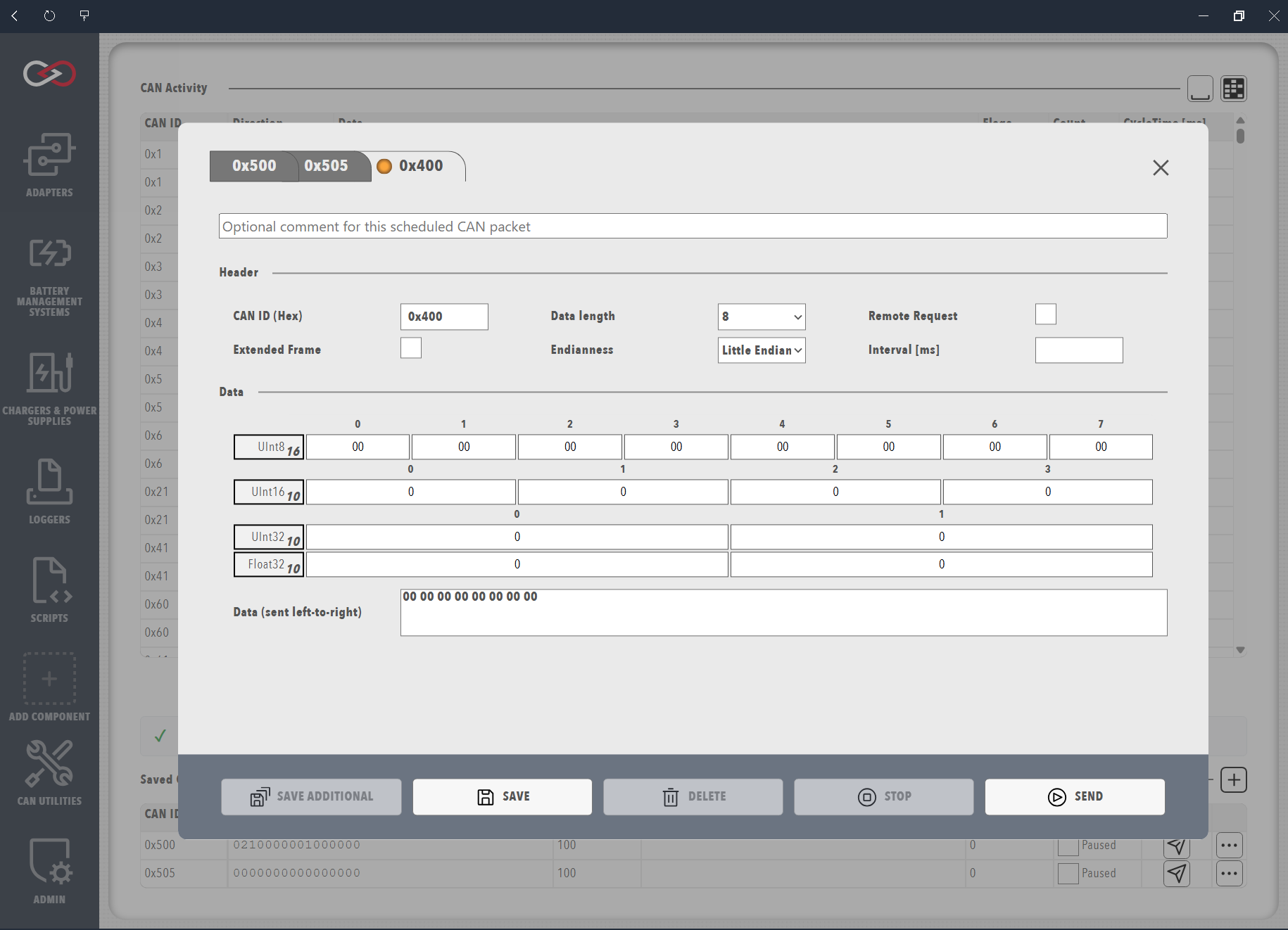Switch to the 0x500 tab
The height and width of the screenshot is (930, 1288).
pos(254,166)
